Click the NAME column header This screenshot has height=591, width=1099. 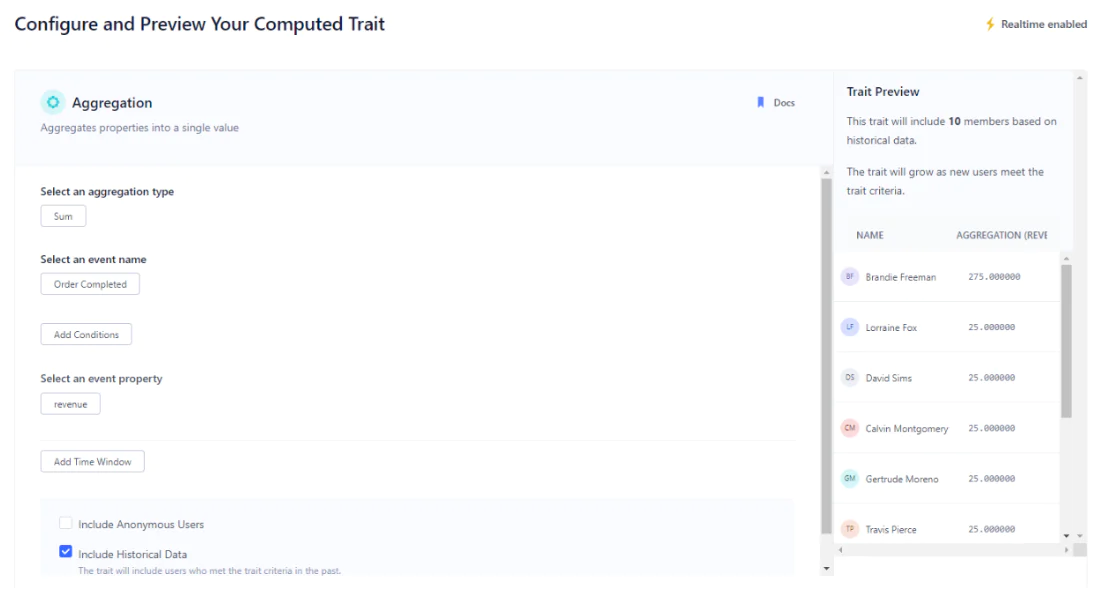point(870,235)
